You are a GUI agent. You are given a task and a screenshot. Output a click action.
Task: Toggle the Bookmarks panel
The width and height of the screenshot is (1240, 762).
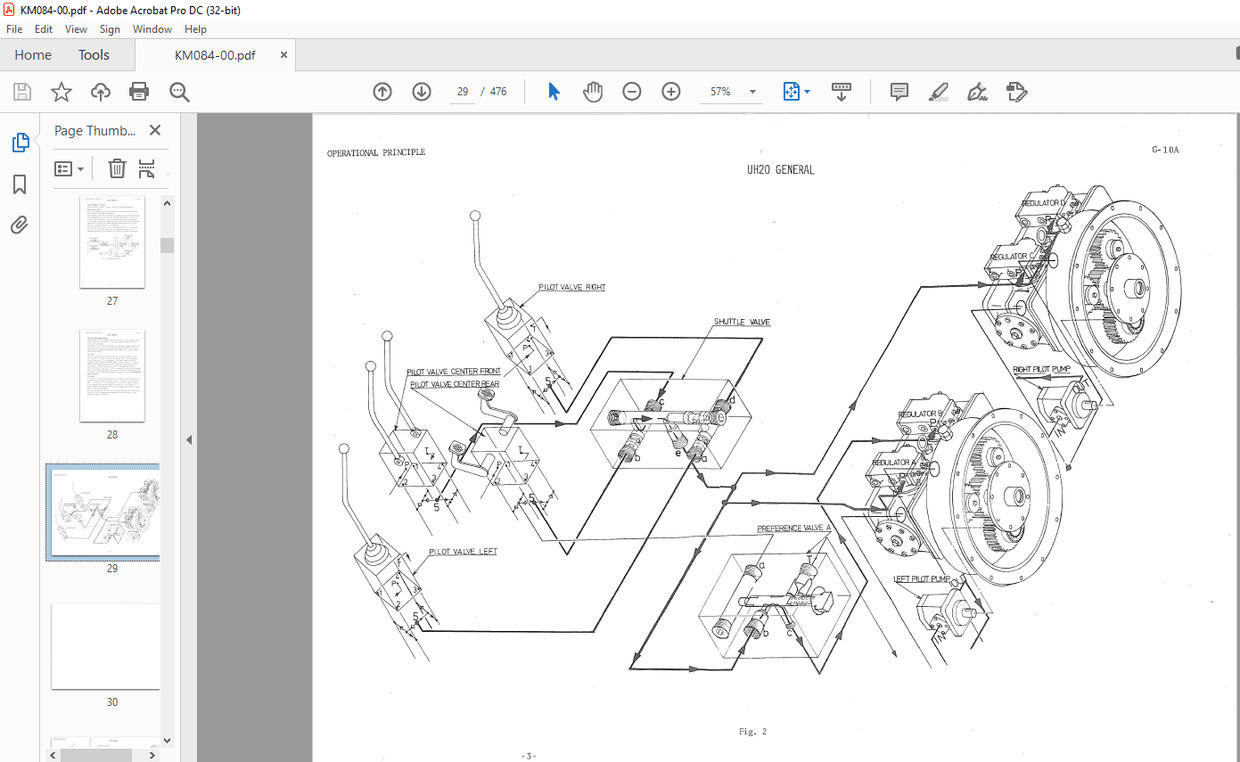click(x=21, y=184)
